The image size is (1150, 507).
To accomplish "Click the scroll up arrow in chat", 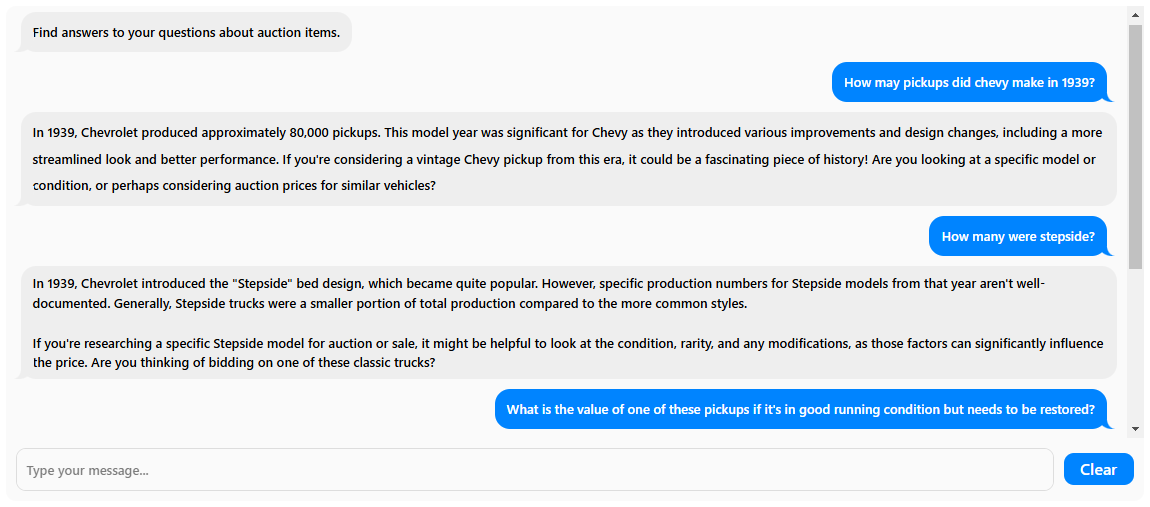I will click(1135, 15).
